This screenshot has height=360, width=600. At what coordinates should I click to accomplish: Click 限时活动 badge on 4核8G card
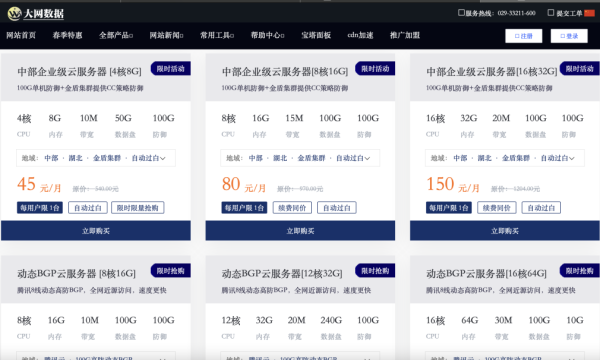click(x=171, y=69)
